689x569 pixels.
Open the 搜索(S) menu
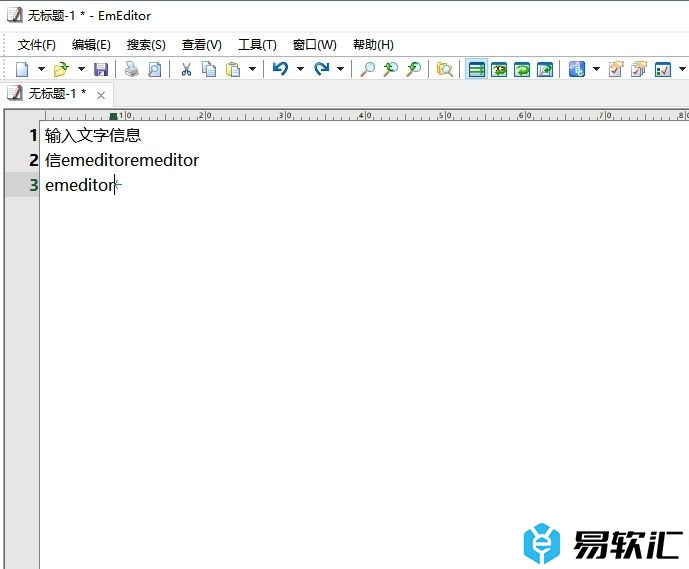[x=146, y=44]
